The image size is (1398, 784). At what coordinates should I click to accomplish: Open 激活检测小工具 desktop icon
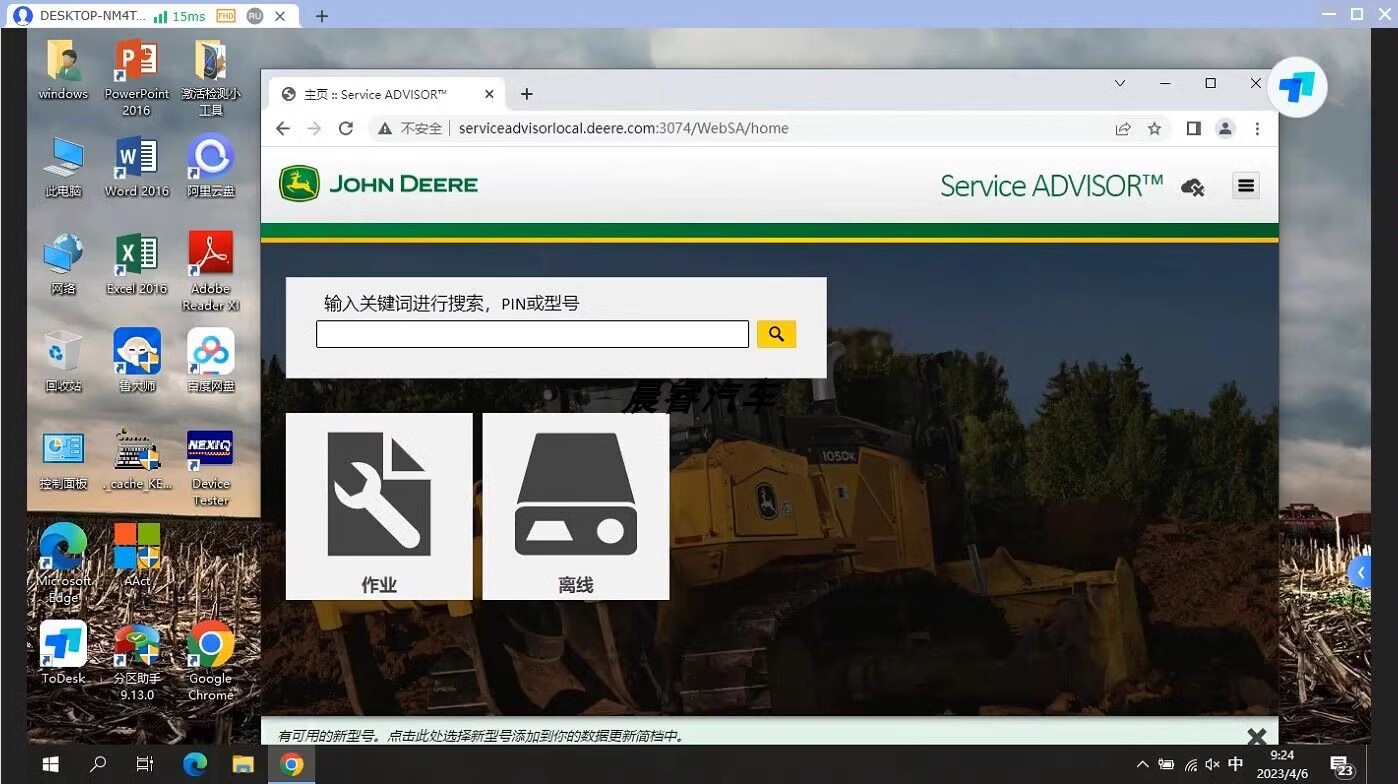click(x=210, y=78)
